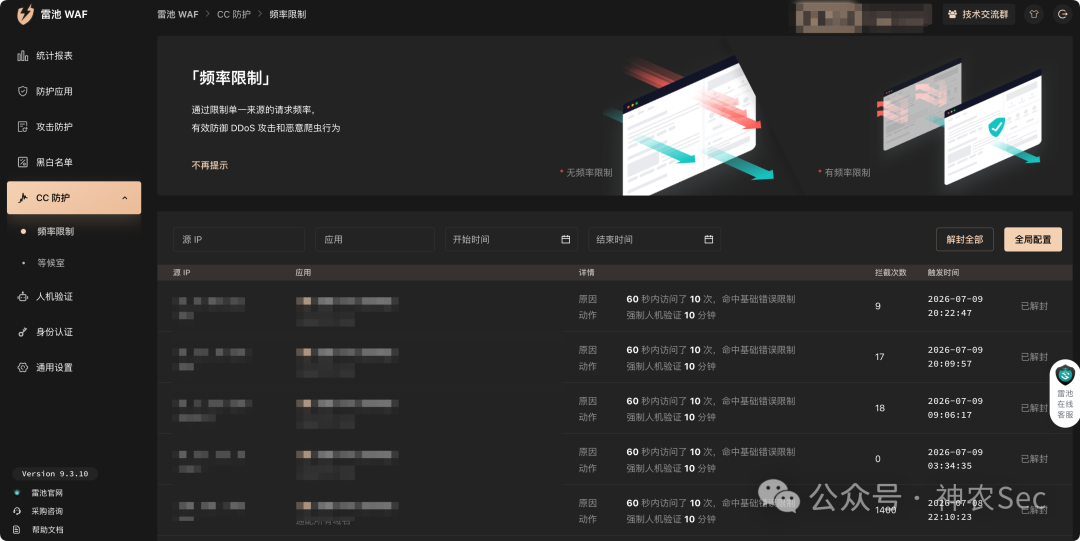Click the timestamp 2026-07-09 03:34:35

[955, 460]
